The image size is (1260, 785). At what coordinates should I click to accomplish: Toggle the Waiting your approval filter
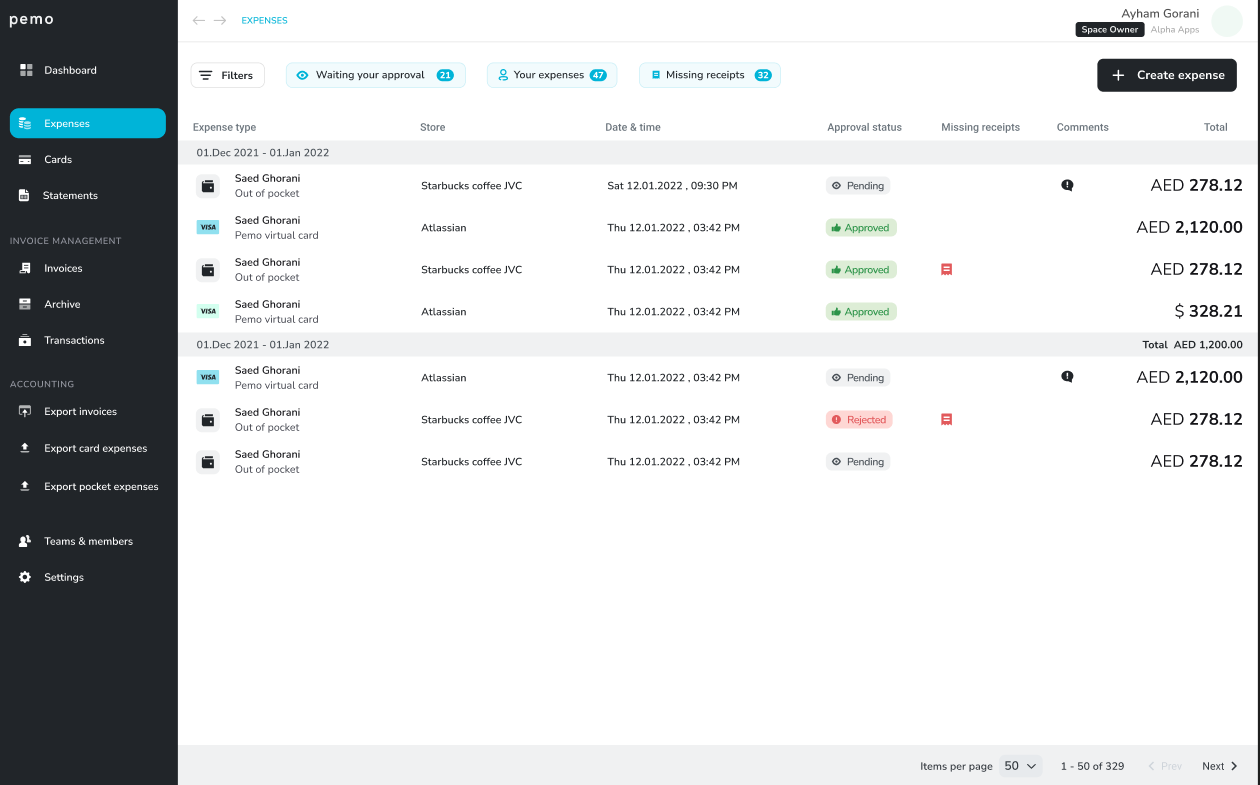click(x=375, y=75)
